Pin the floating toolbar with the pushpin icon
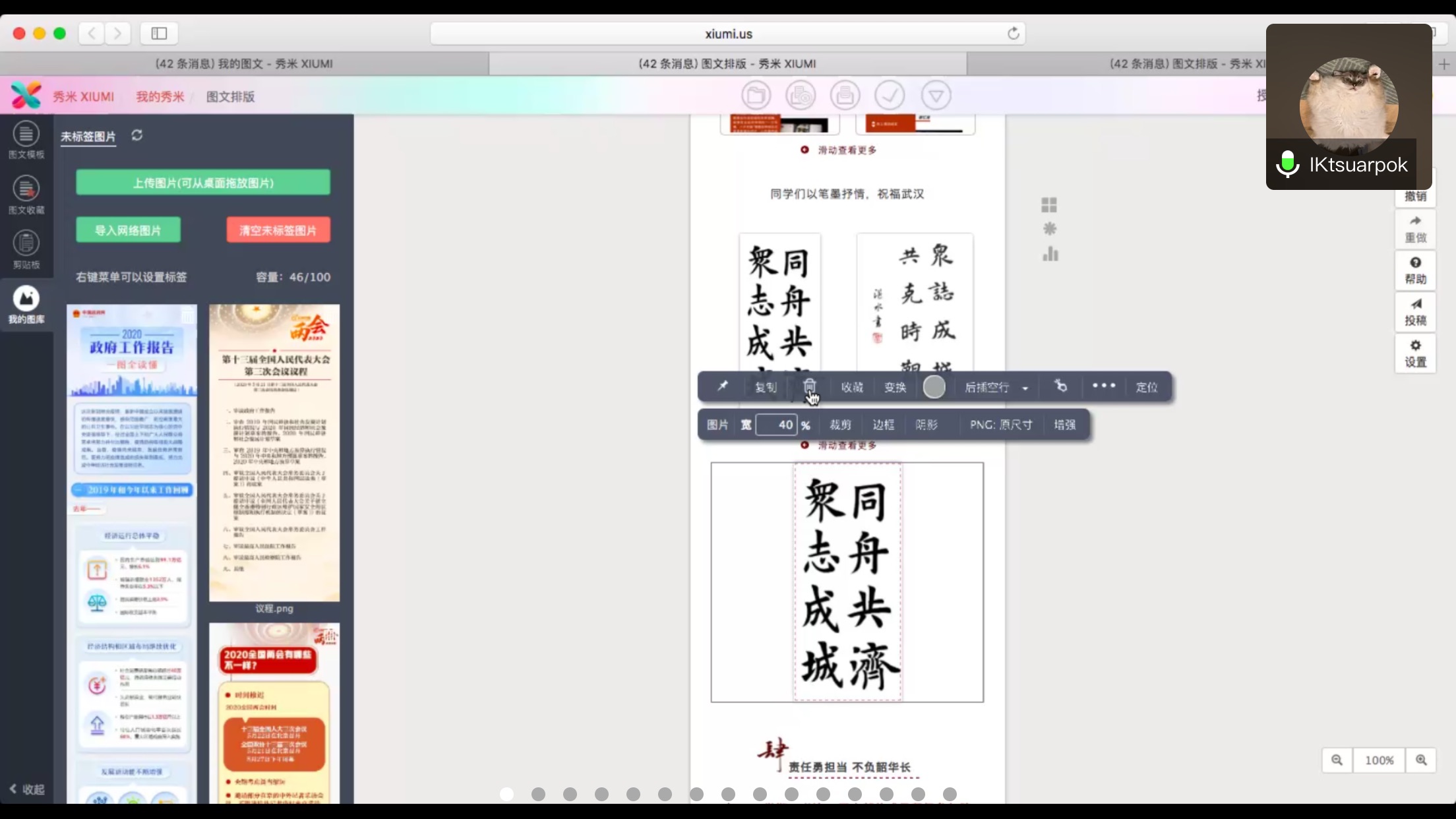 tap(723, 386)
